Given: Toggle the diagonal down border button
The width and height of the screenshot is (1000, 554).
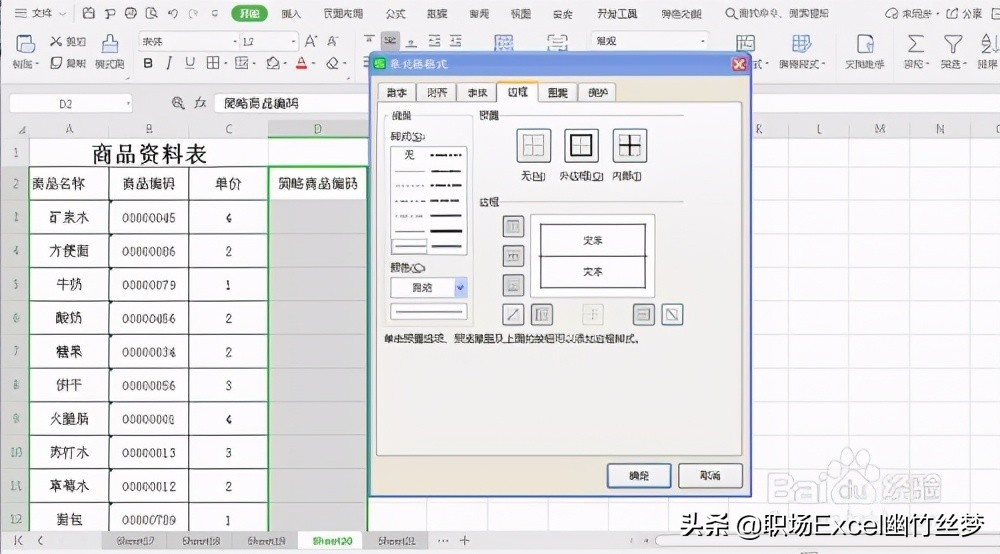Looking at the screenshot, I should coord(672,314).
